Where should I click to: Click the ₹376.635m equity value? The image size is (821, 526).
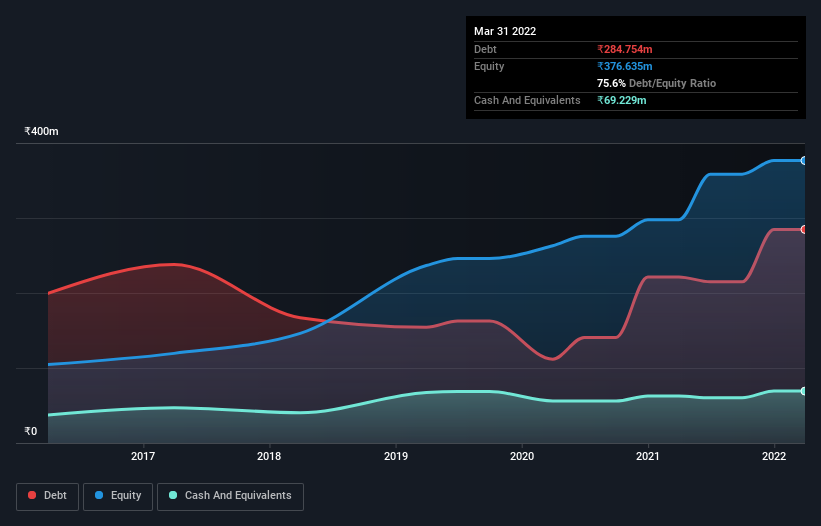625,66
